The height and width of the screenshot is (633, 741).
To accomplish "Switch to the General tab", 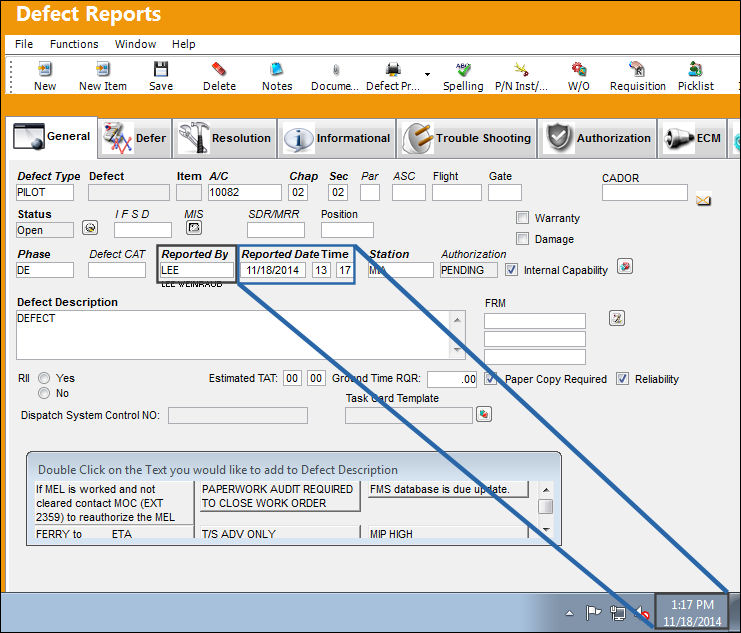I will [x=52, y=137].
